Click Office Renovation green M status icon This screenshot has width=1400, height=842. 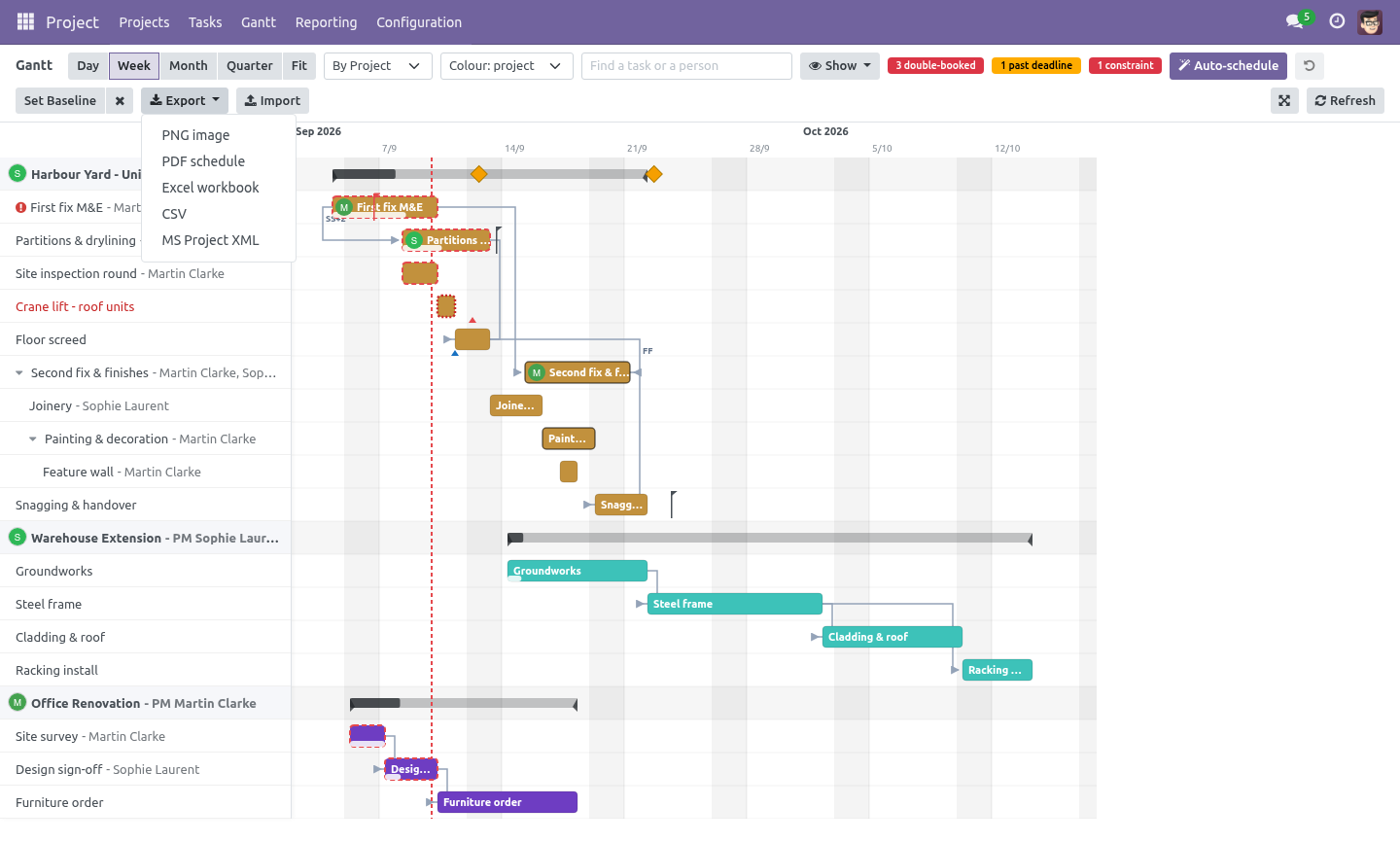[x=17, y=702]
